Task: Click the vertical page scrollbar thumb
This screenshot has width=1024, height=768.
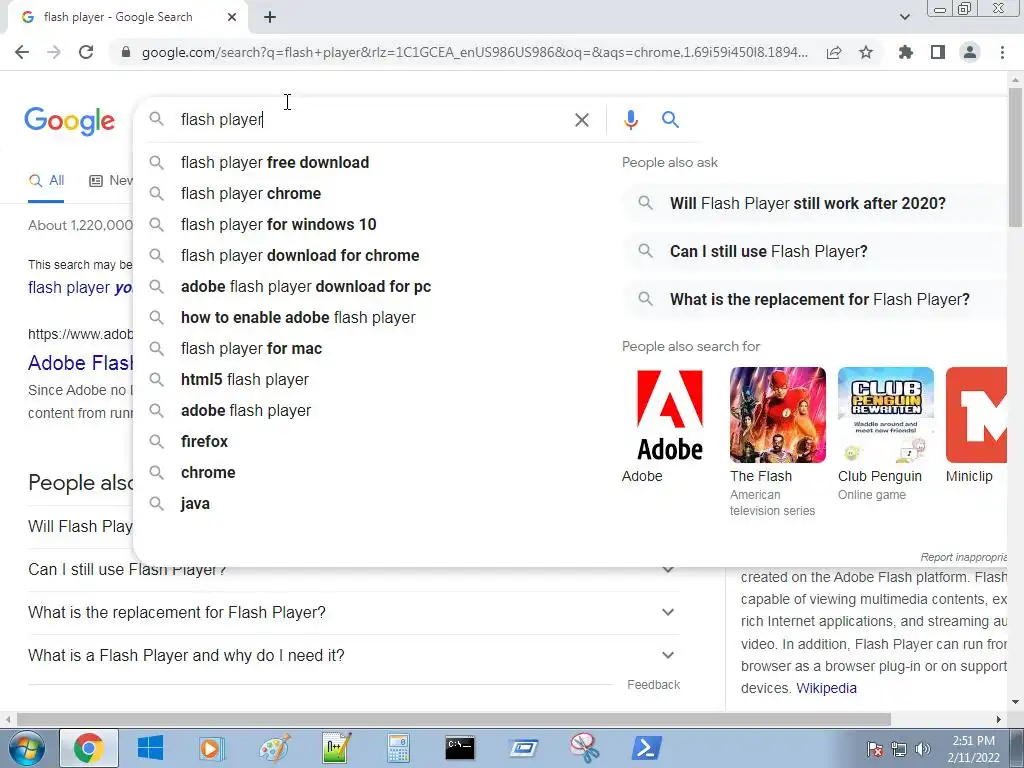Action: click(x=1016, y=157)
